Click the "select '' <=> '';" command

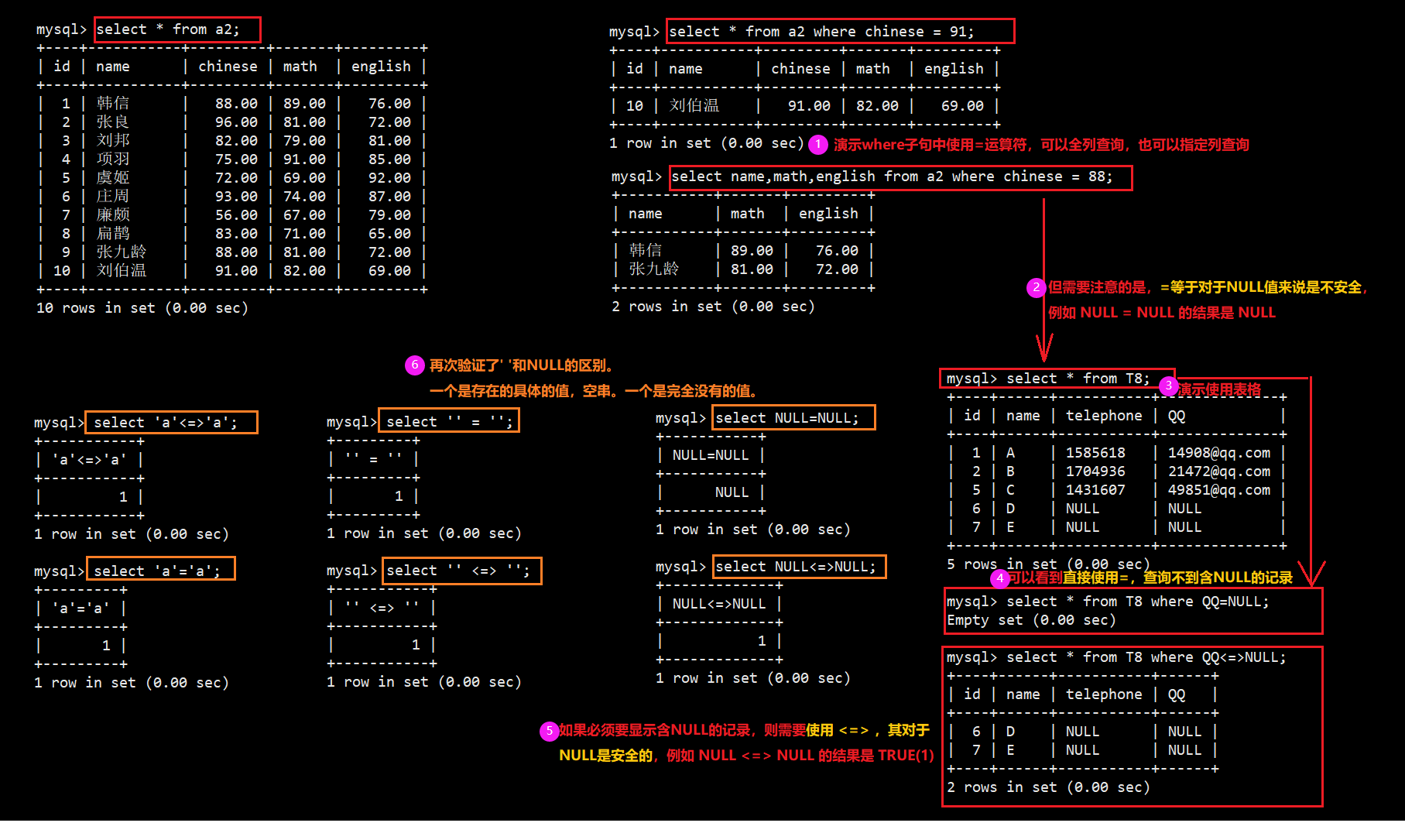coord(458,571)
